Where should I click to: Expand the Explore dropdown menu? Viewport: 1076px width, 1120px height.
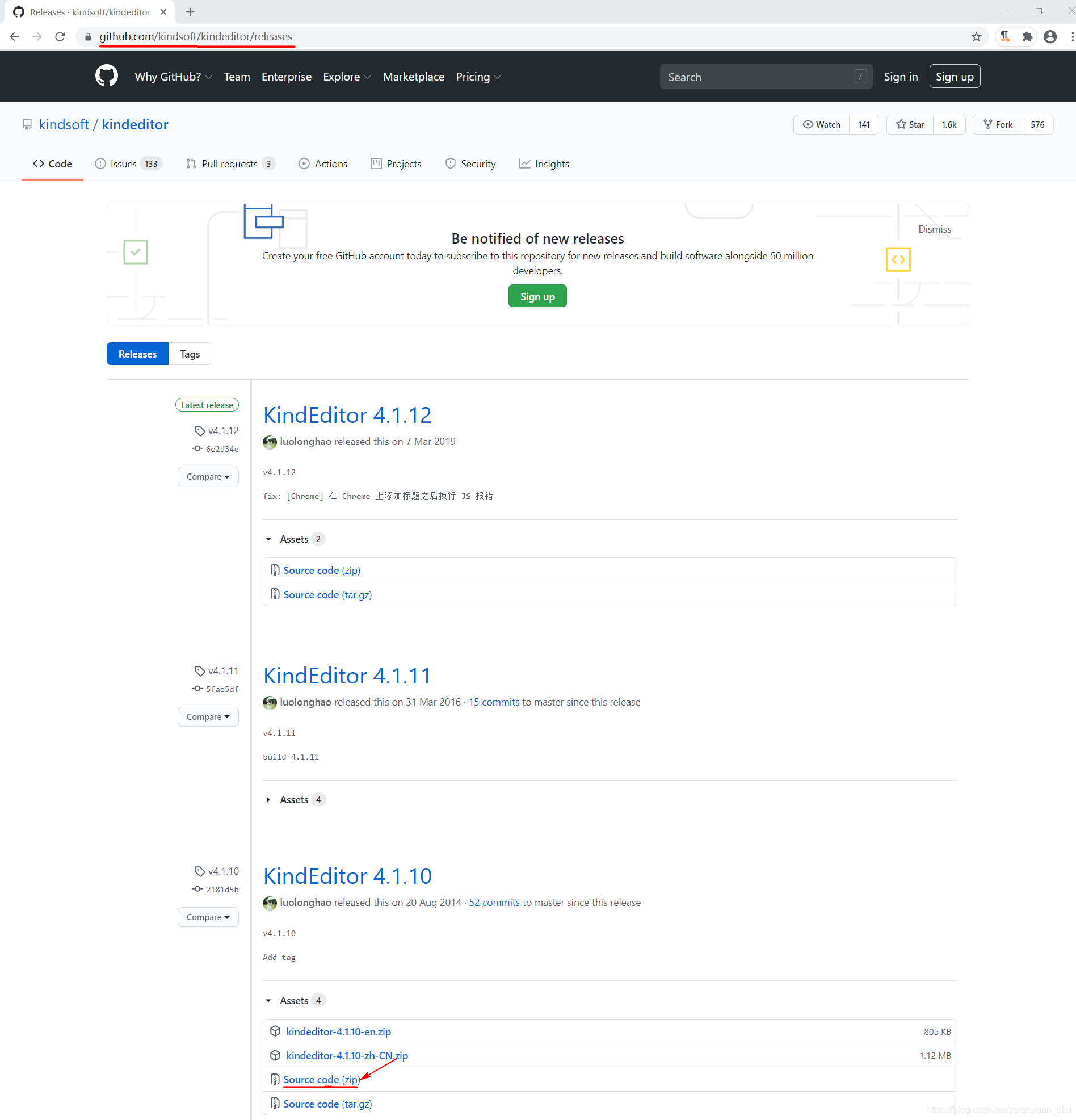click(x=347, y=77)
